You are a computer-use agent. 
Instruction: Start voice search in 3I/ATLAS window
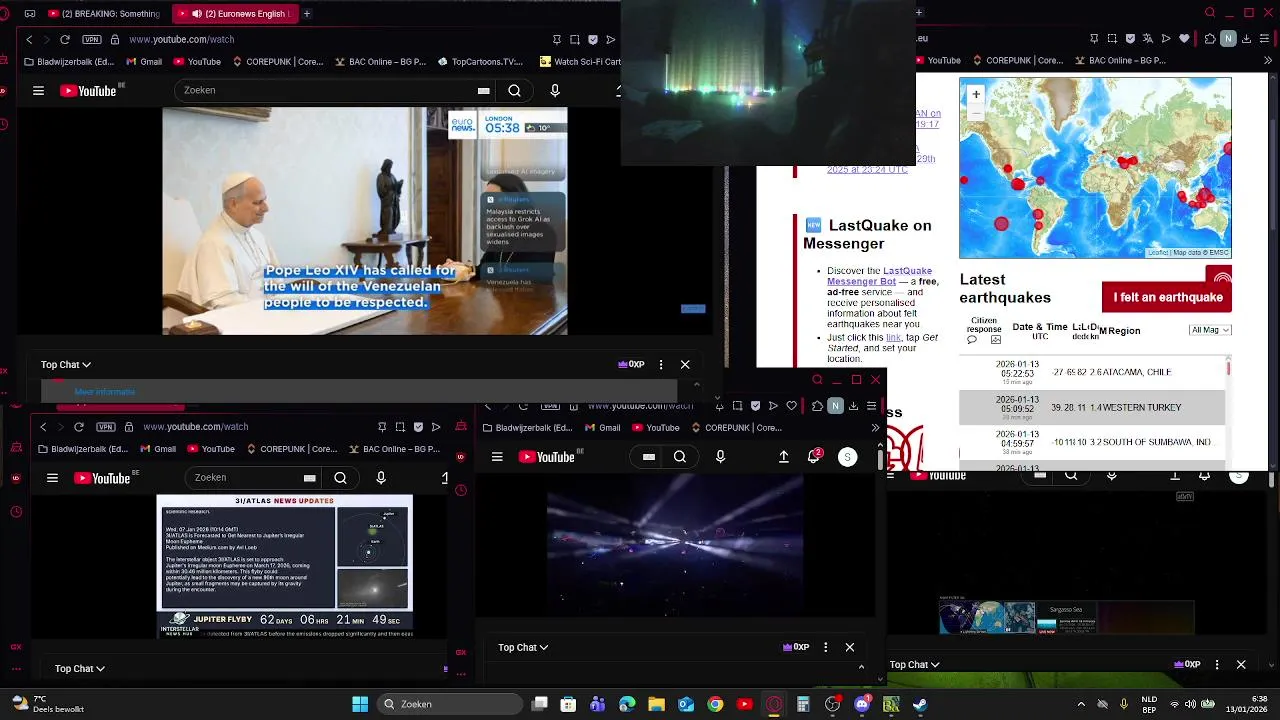(381, 478)
